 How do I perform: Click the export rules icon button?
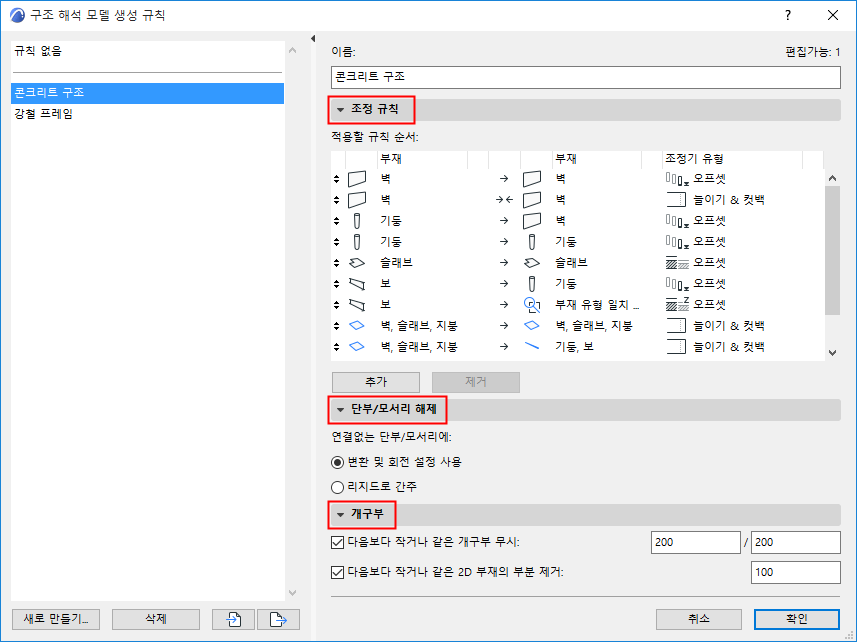point(278,619)
